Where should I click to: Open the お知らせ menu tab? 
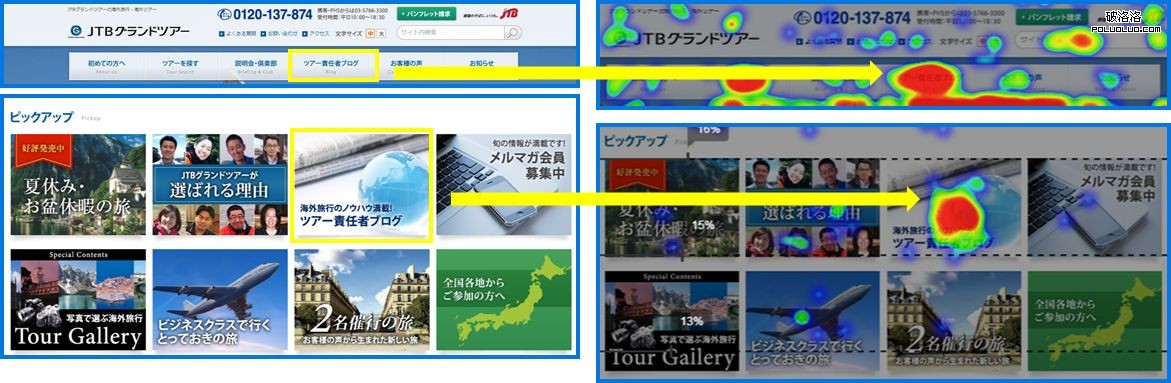click(481, 66)
